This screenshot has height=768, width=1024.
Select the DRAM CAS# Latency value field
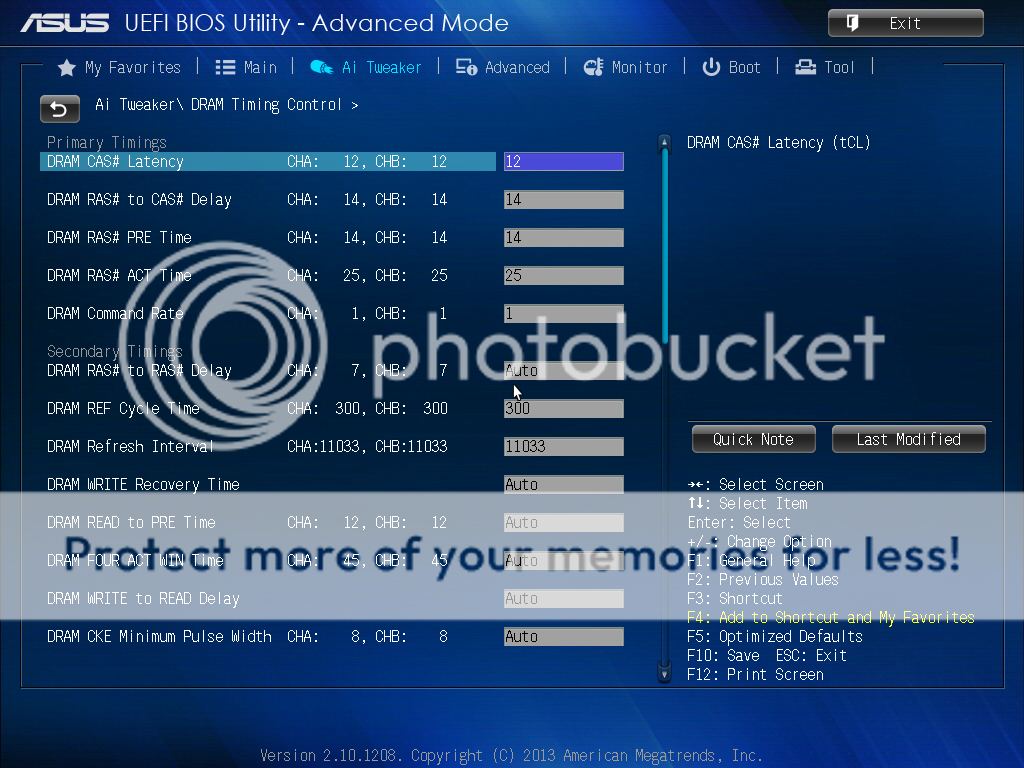point(563,162)
